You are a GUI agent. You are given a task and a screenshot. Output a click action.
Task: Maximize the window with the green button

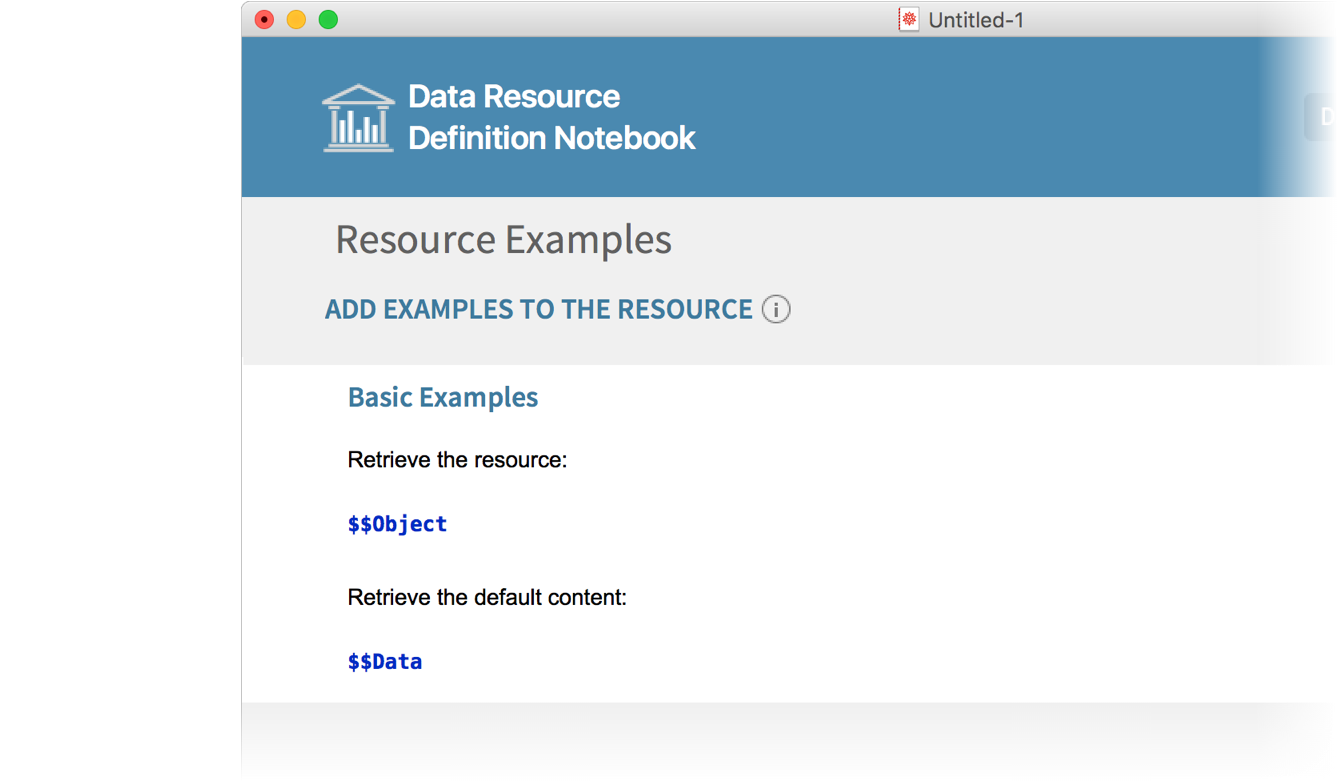coord(328,20)
